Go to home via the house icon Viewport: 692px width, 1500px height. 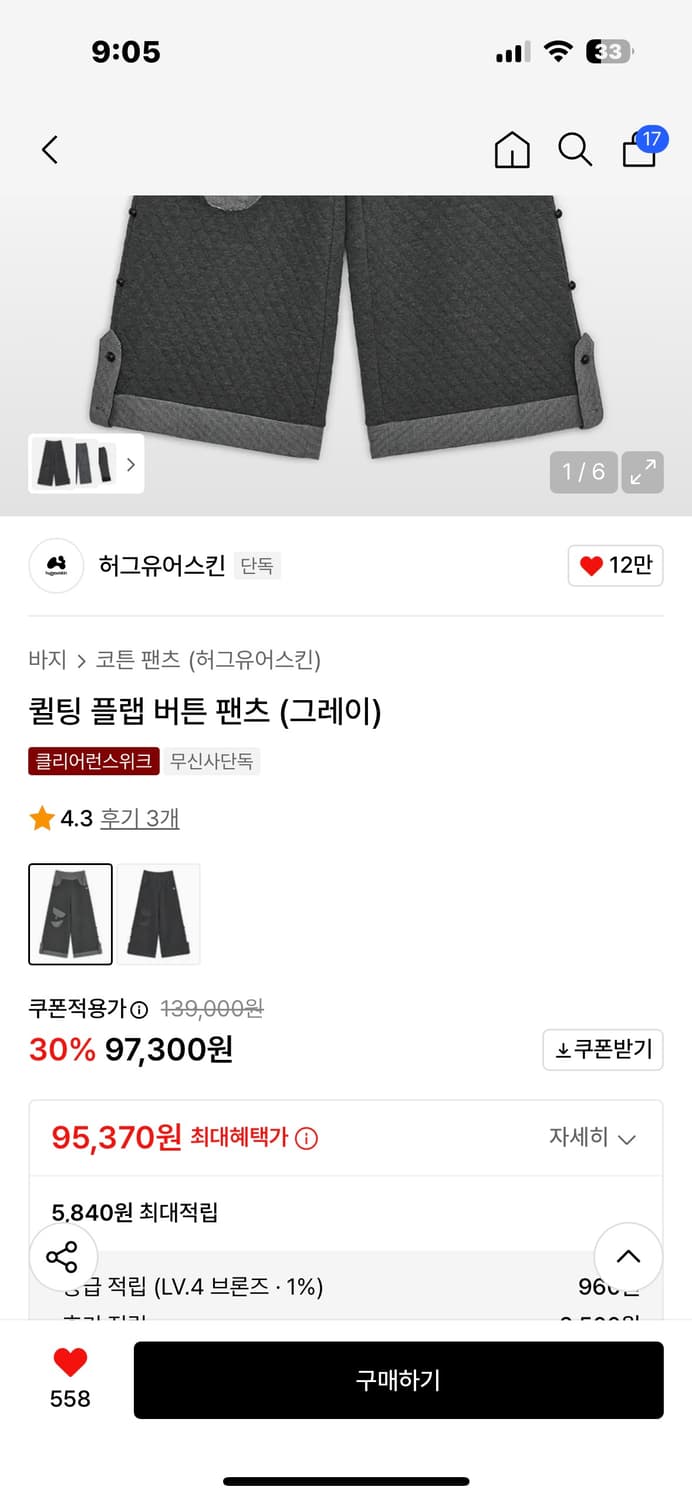(512, 149)
